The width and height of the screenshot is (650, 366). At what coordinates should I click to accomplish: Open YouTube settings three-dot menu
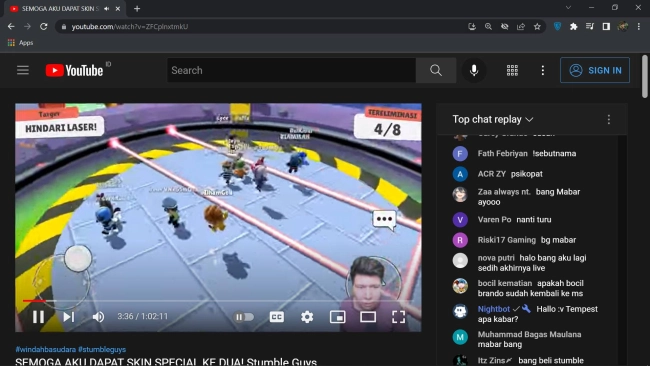click(x=543, y=70)
